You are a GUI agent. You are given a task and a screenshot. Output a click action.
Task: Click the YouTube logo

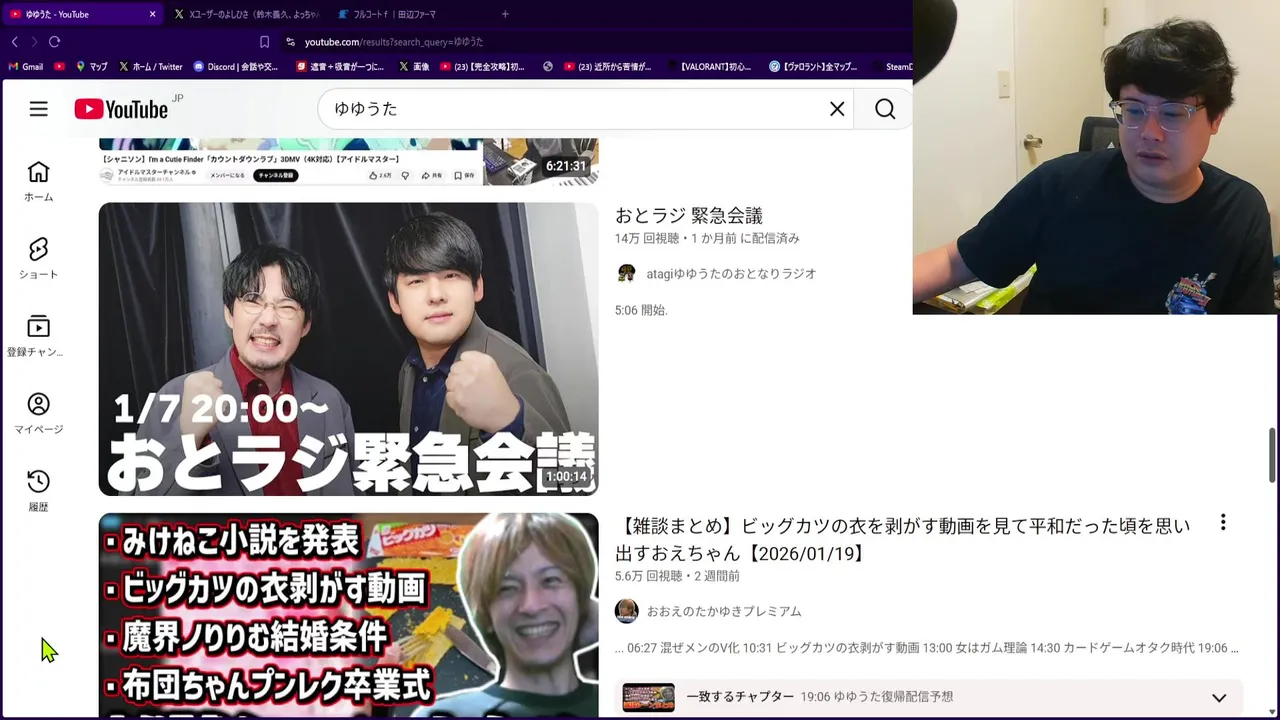tap(121, 109)
